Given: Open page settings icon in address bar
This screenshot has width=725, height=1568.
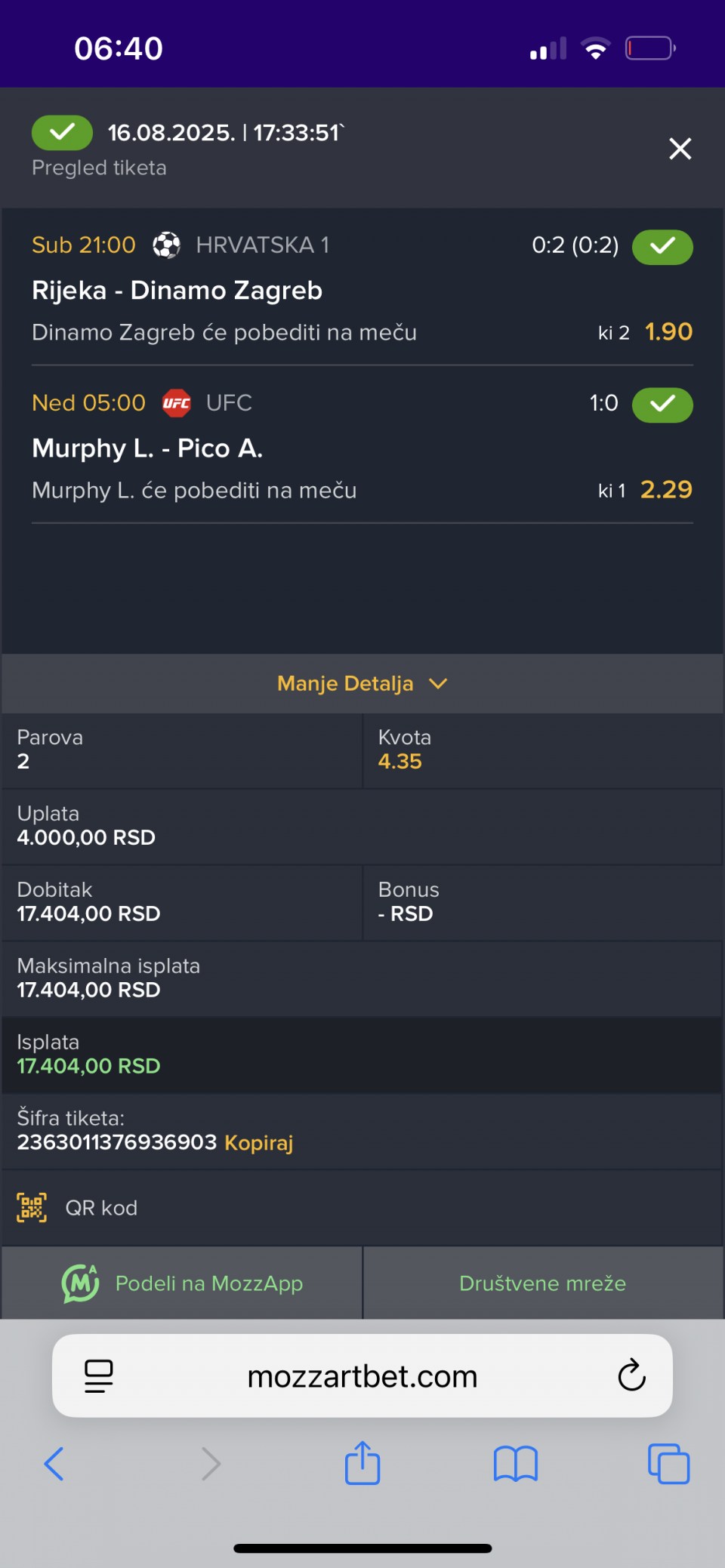Looking at the screenshot, I should tap(99, 1375).
